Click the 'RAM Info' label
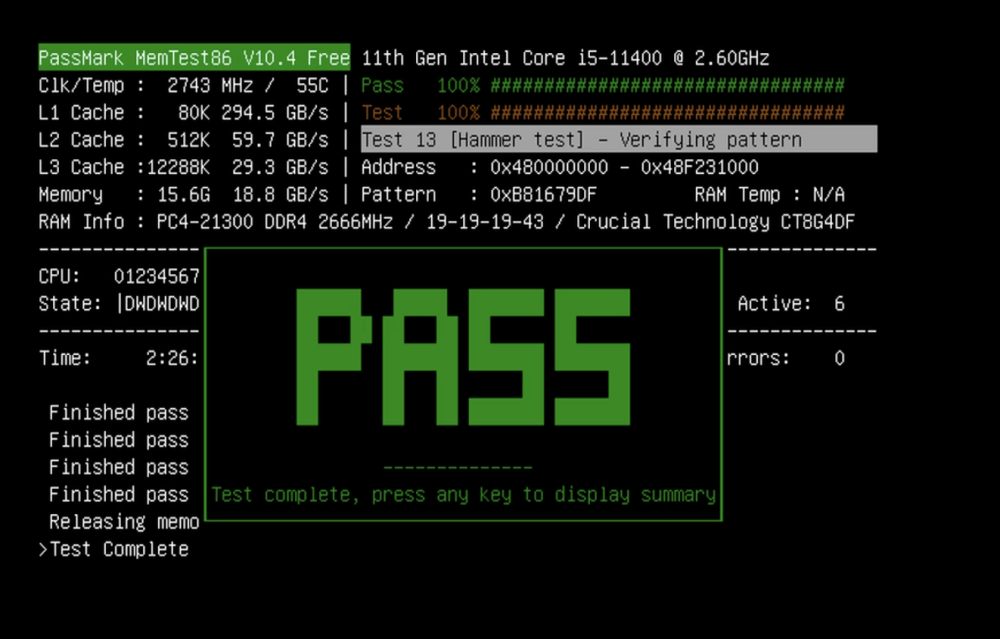This screenshot has height=639, width=1000. click(x=81, y=222)
